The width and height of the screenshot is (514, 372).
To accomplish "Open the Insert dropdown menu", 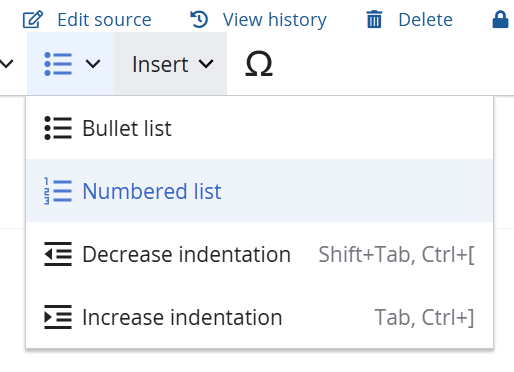I will coord(170,64).
